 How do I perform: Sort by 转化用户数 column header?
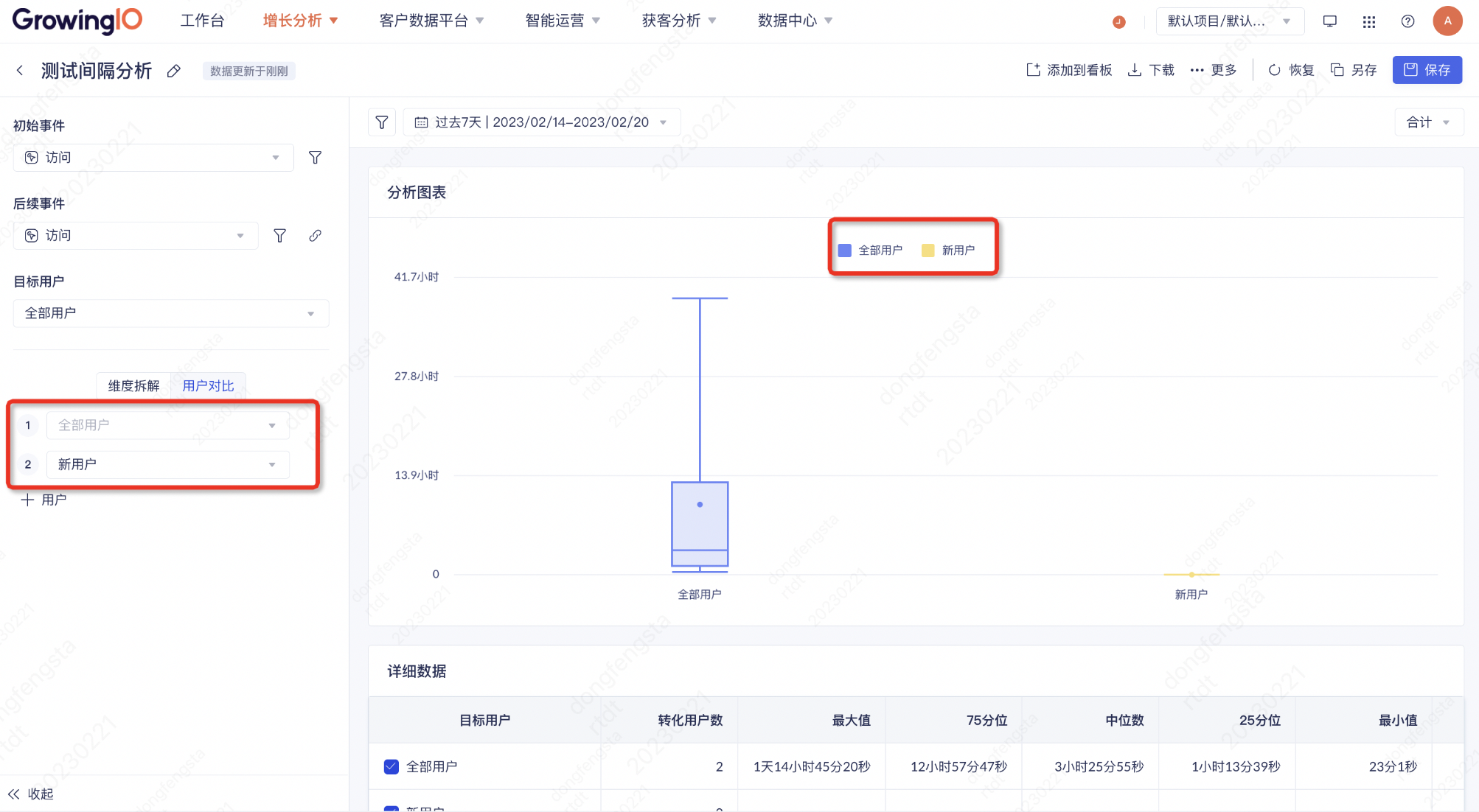pos(690,721)
